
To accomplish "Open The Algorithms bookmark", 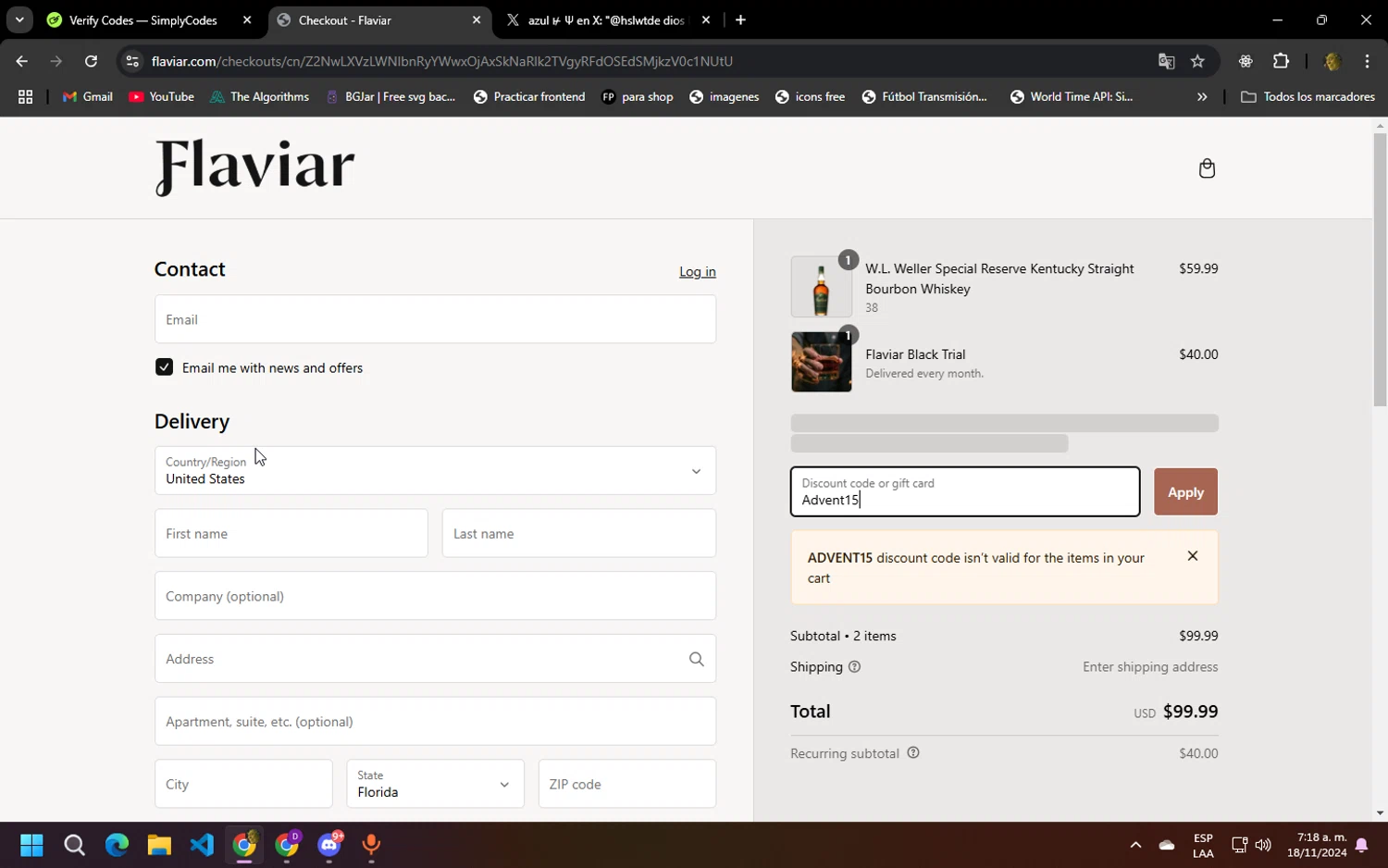I will click(260, 96).
